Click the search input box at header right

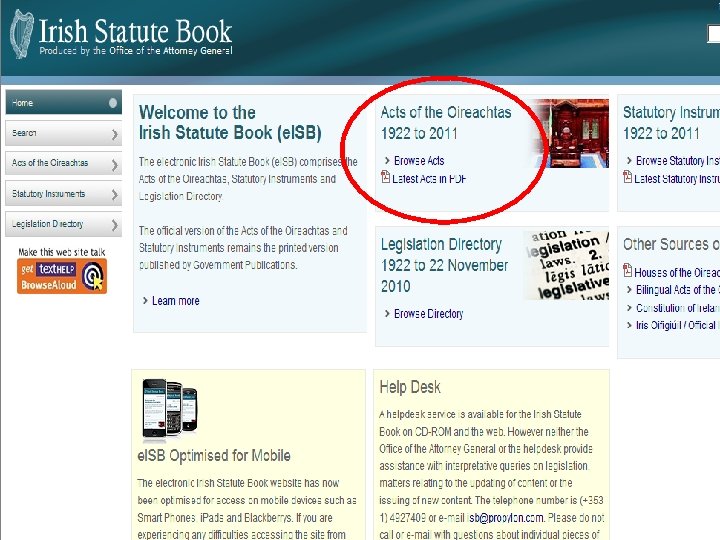coord(714,34)
